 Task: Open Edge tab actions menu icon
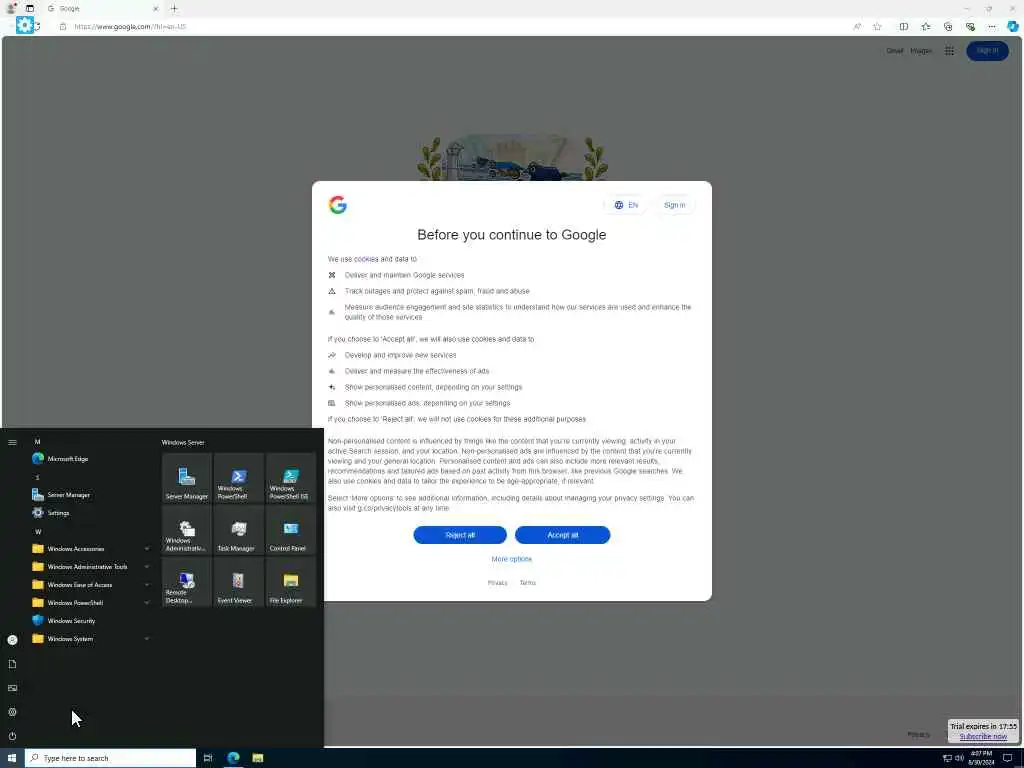29,8
